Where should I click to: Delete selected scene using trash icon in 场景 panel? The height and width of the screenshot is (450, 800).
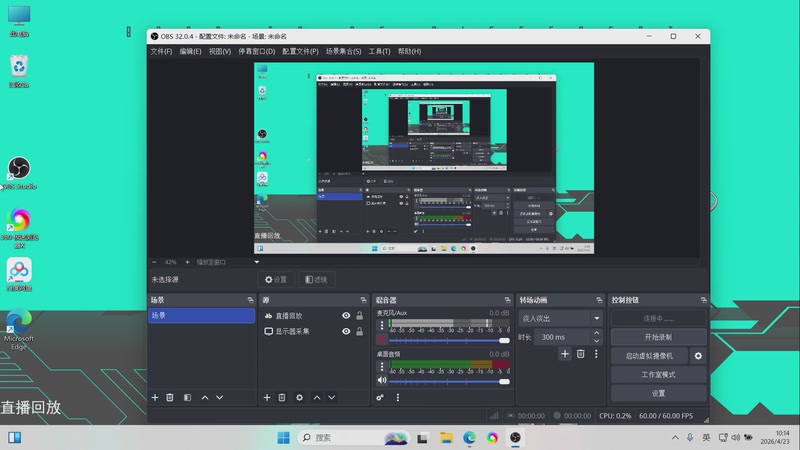(x=170, y=397)
